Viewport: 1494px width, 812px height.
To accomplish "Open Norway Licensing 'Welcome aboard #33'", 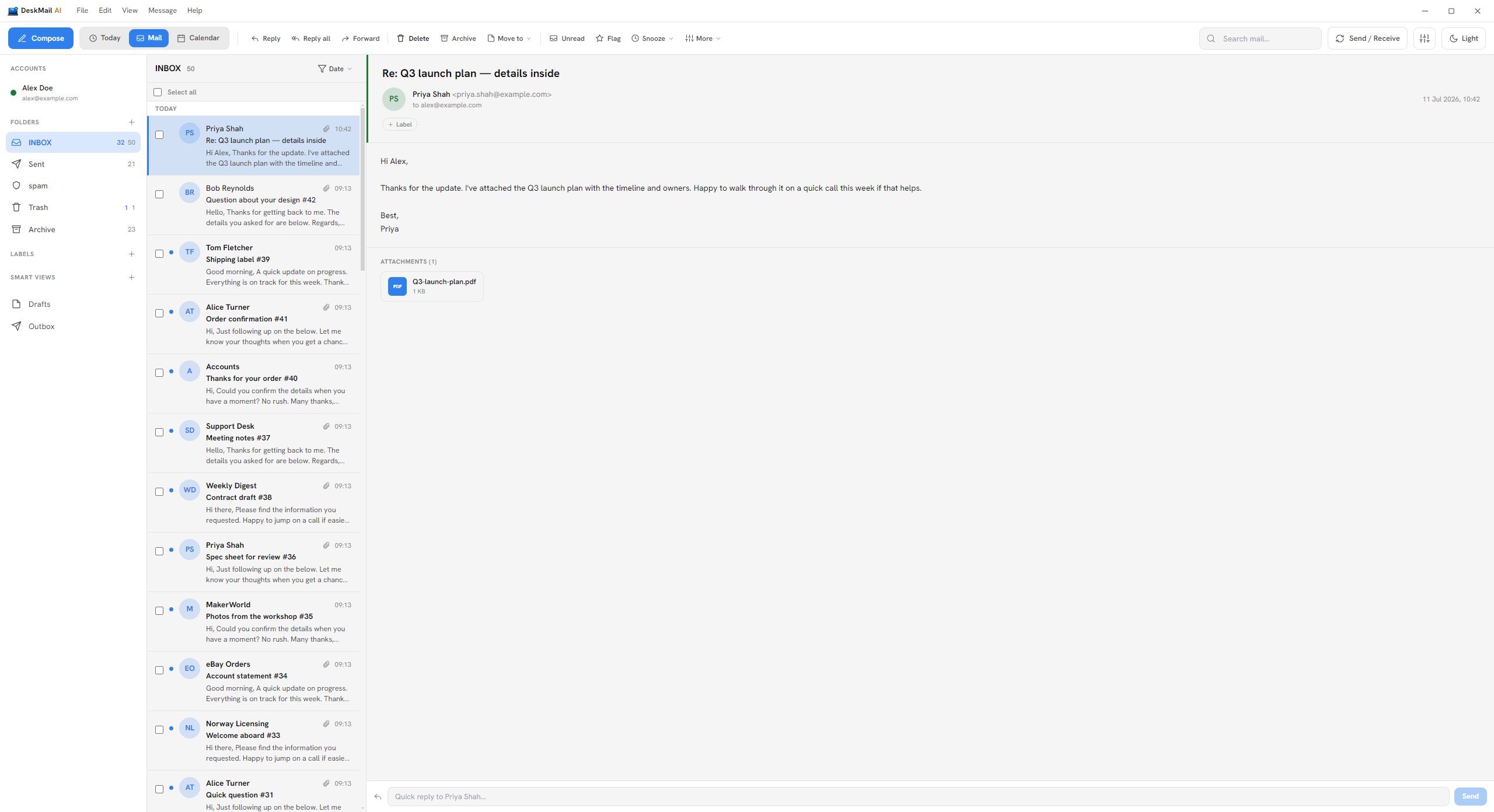I will click(254, 741).
